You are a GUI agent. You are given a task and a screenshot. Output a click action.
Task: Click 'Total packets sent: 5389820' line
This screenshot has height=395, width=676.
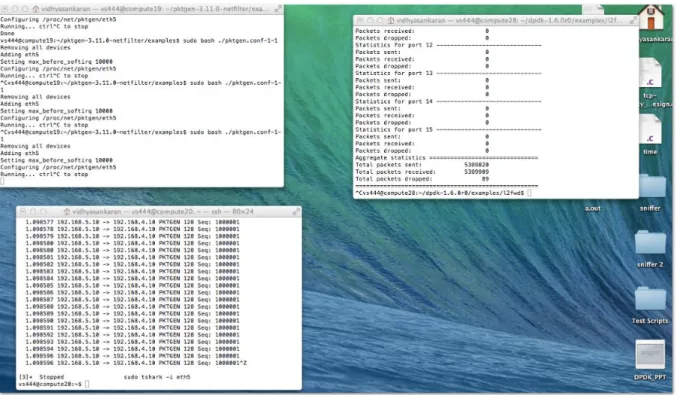point(422,165)
